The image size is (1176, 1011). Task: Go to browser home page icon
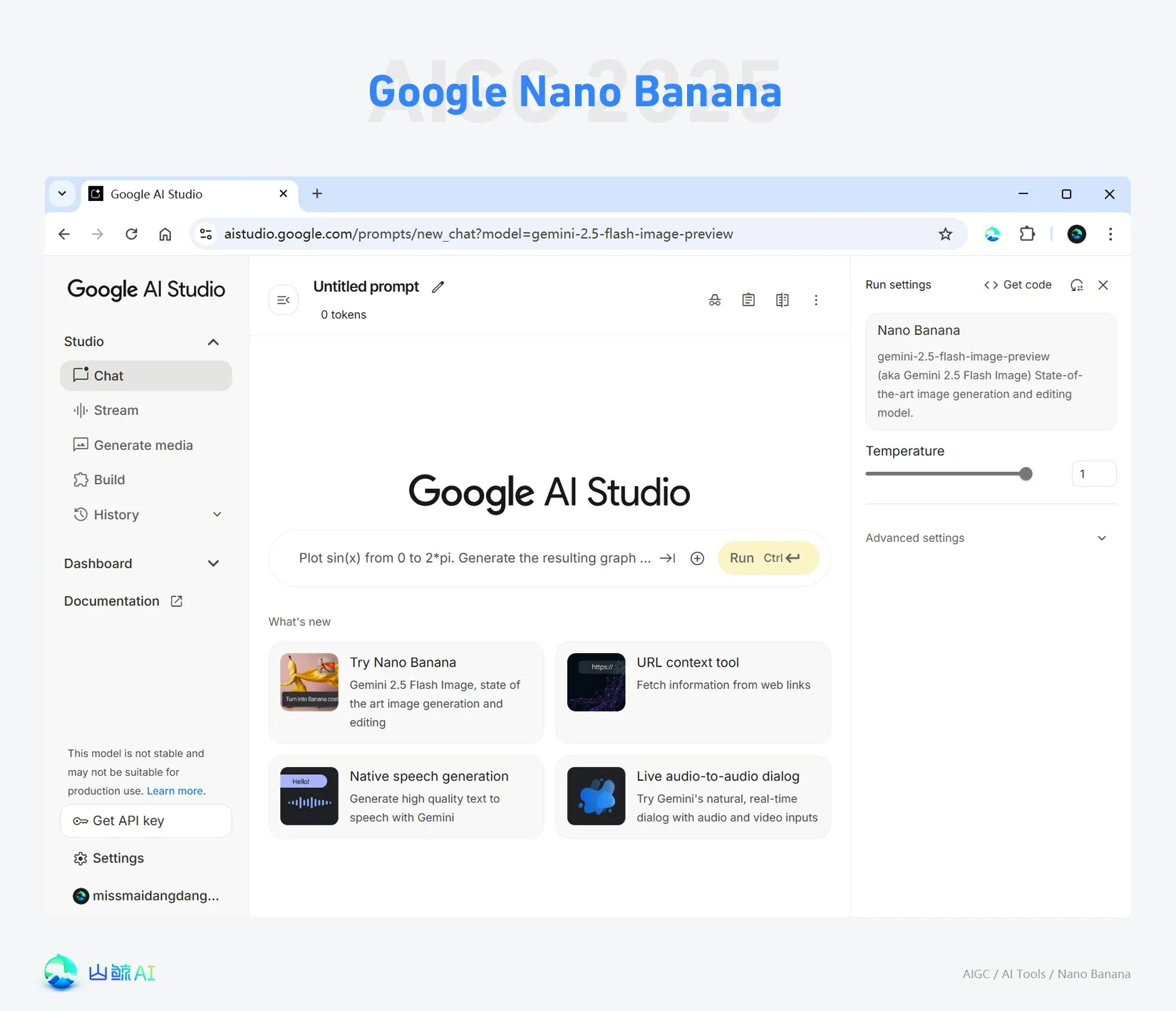[x=165, y=234]
